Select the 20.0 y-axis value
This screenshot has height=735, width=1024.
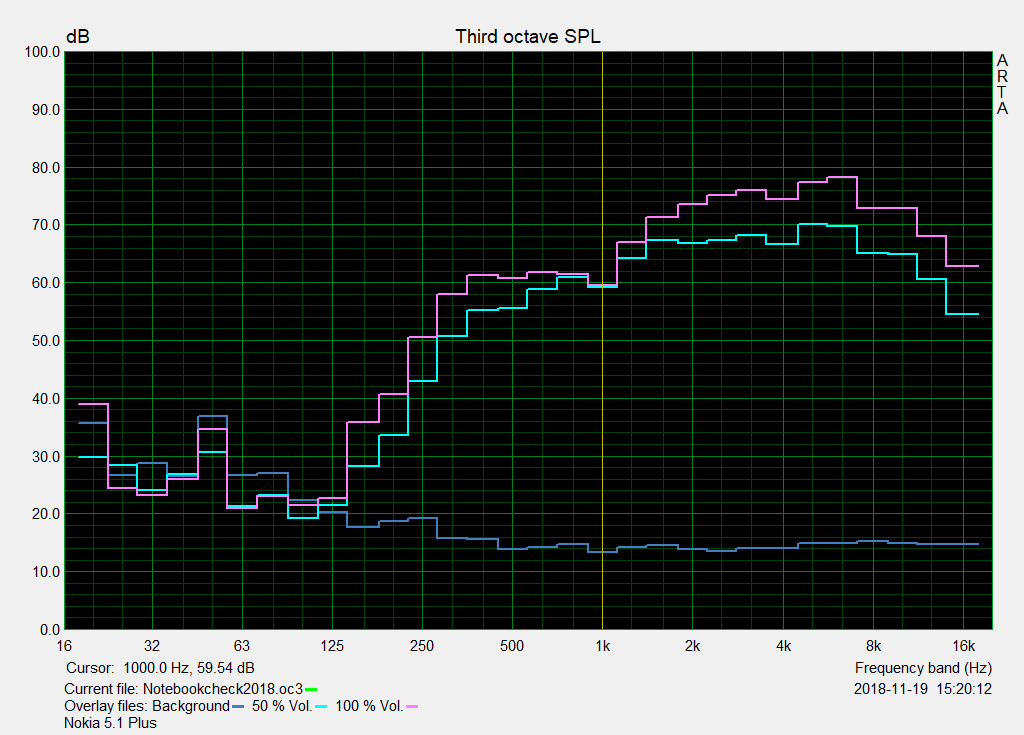pyautogui.click(x=46, y=514)
